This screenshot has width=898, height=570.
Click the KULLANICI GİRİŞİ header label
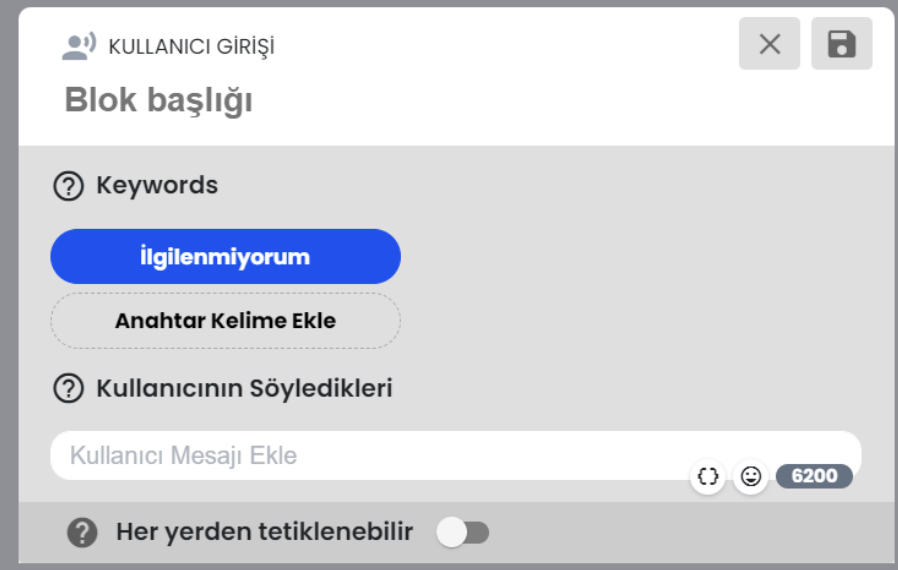(x=191, y=47)
